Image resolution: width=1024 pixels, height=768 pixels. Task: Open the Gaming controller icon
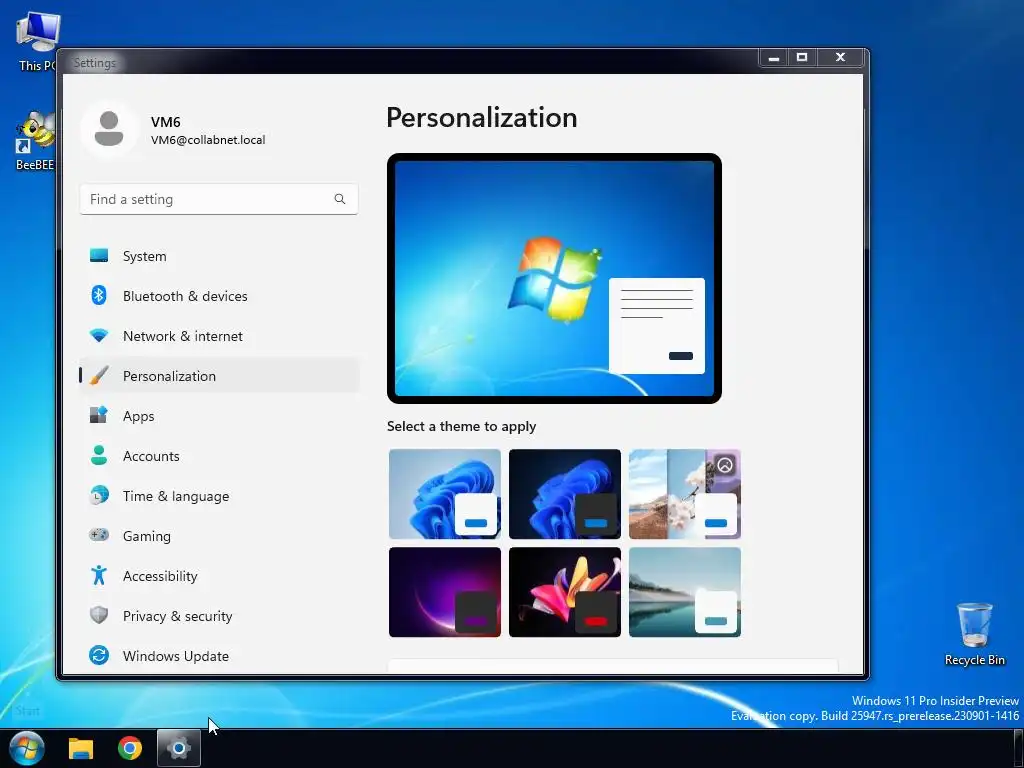coord(99,535)
